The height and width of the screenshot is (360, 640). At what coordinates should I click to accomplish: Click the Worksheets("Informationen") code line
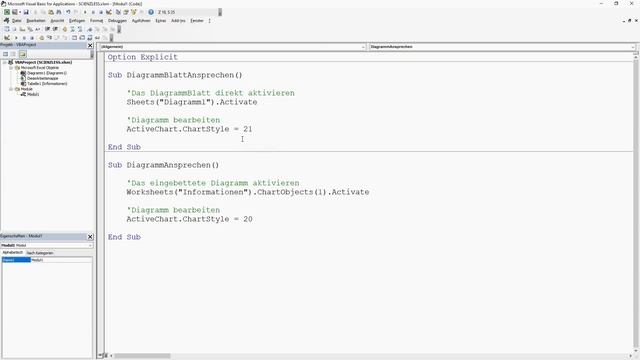248,192
